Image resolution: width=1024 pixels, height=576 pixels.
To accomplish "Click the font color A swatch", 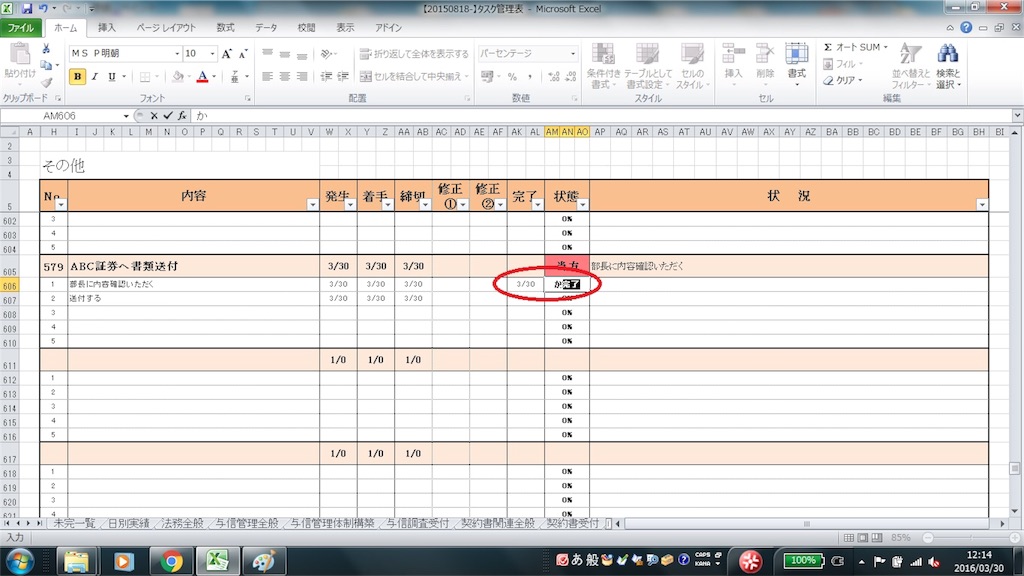I will pyautogui.click(x=202, y=76).
